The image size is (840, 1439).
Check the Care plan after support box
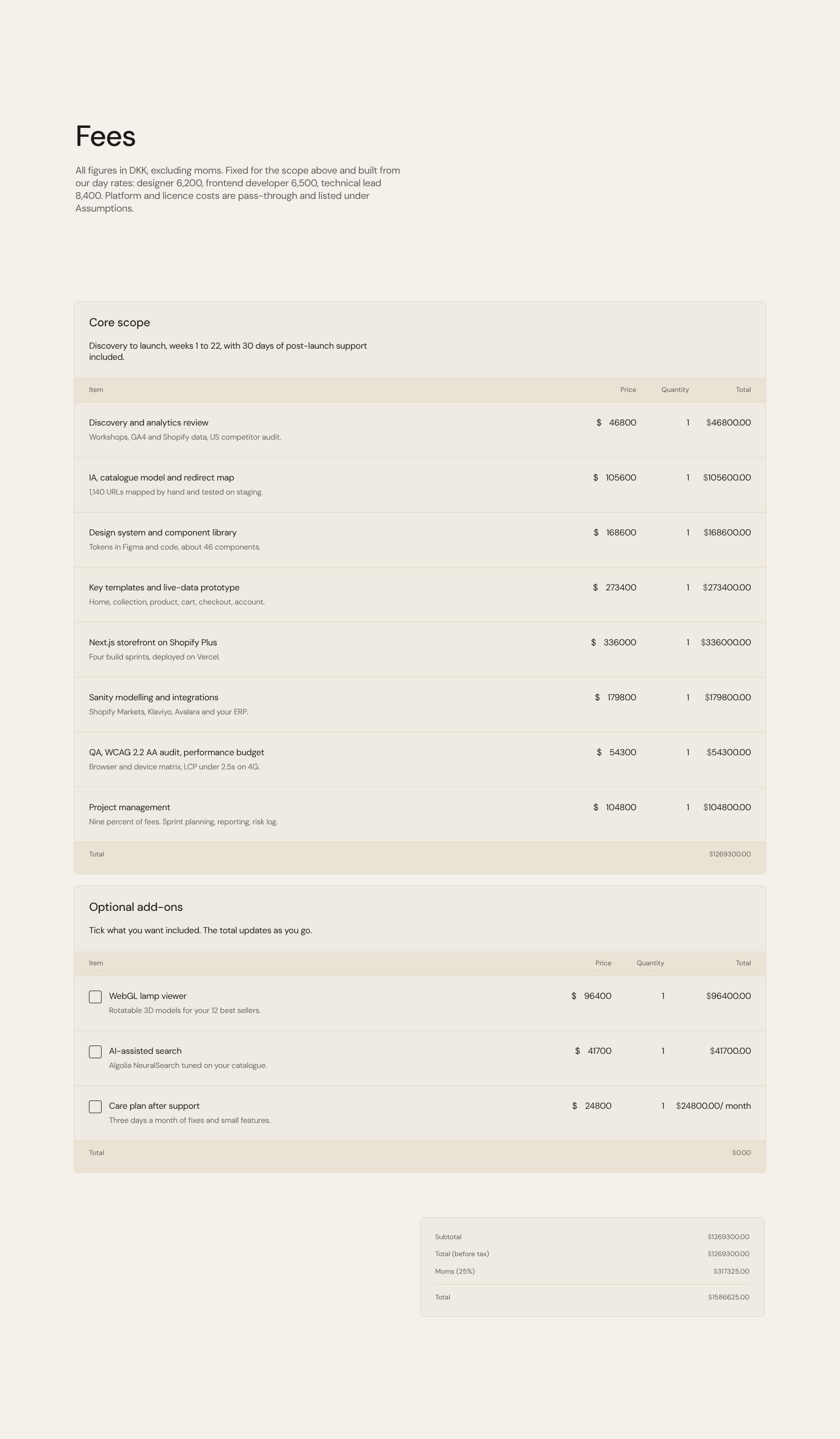(95, 1106)
